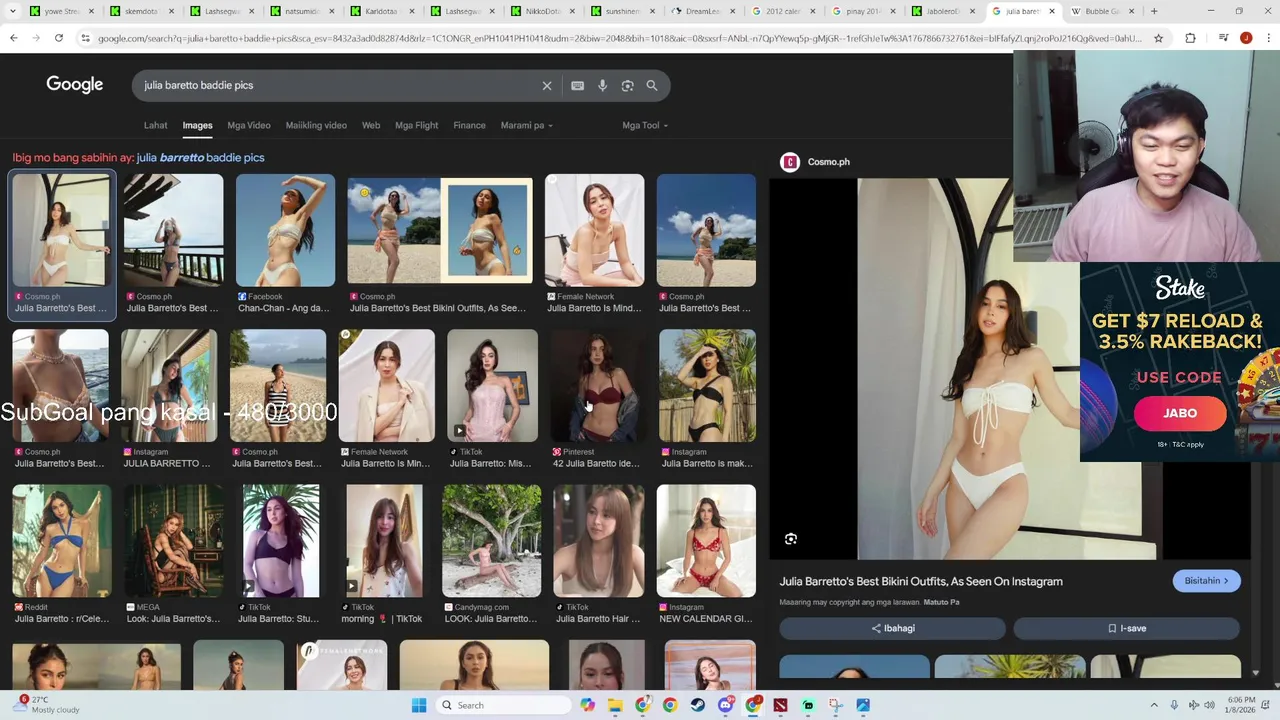Open the browser extensions puzzle icon
The image size is (1280, 720).
click(1190, 38)
